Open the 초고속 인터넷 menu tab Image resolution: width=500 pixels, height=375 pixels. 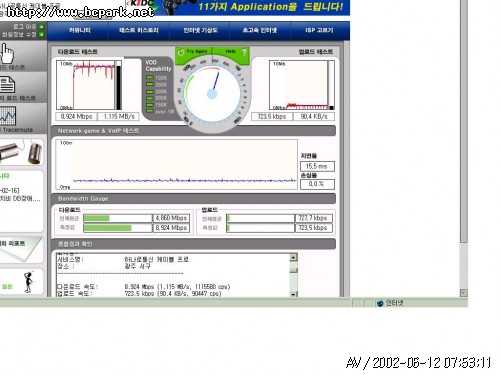coord(260,30)
